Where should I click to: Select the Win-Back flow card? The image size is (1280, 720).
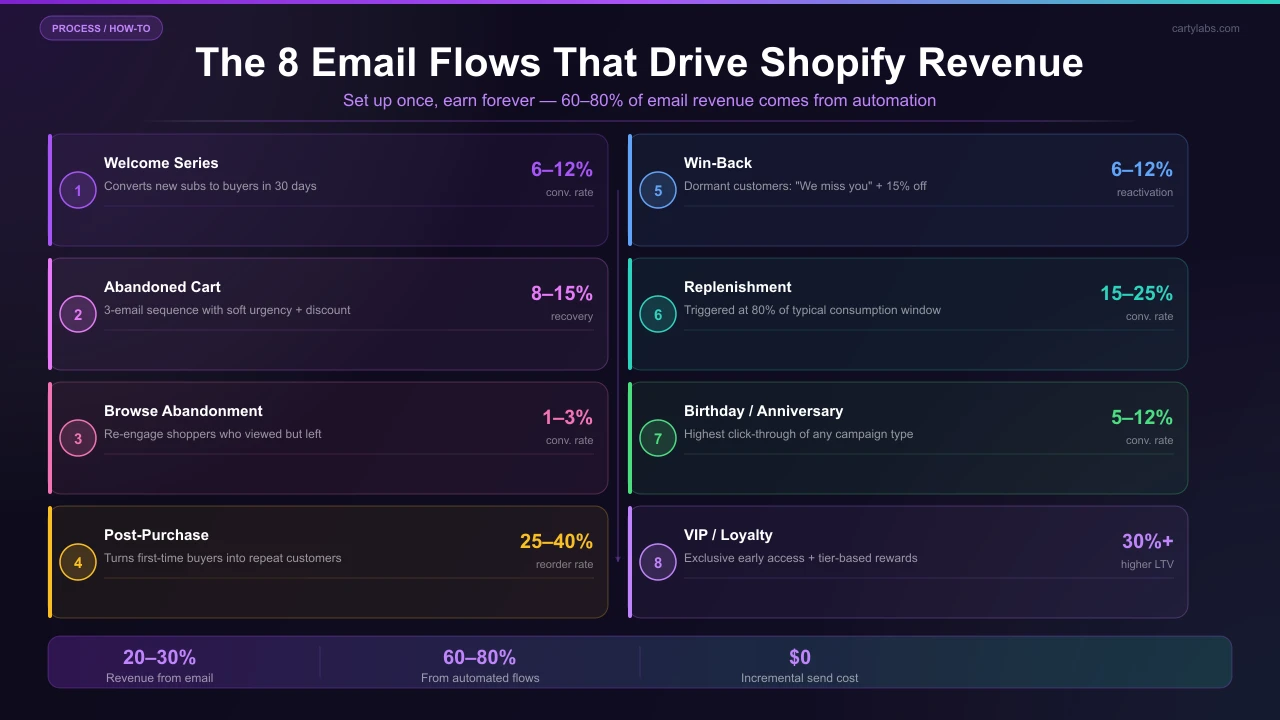point(907,190)
